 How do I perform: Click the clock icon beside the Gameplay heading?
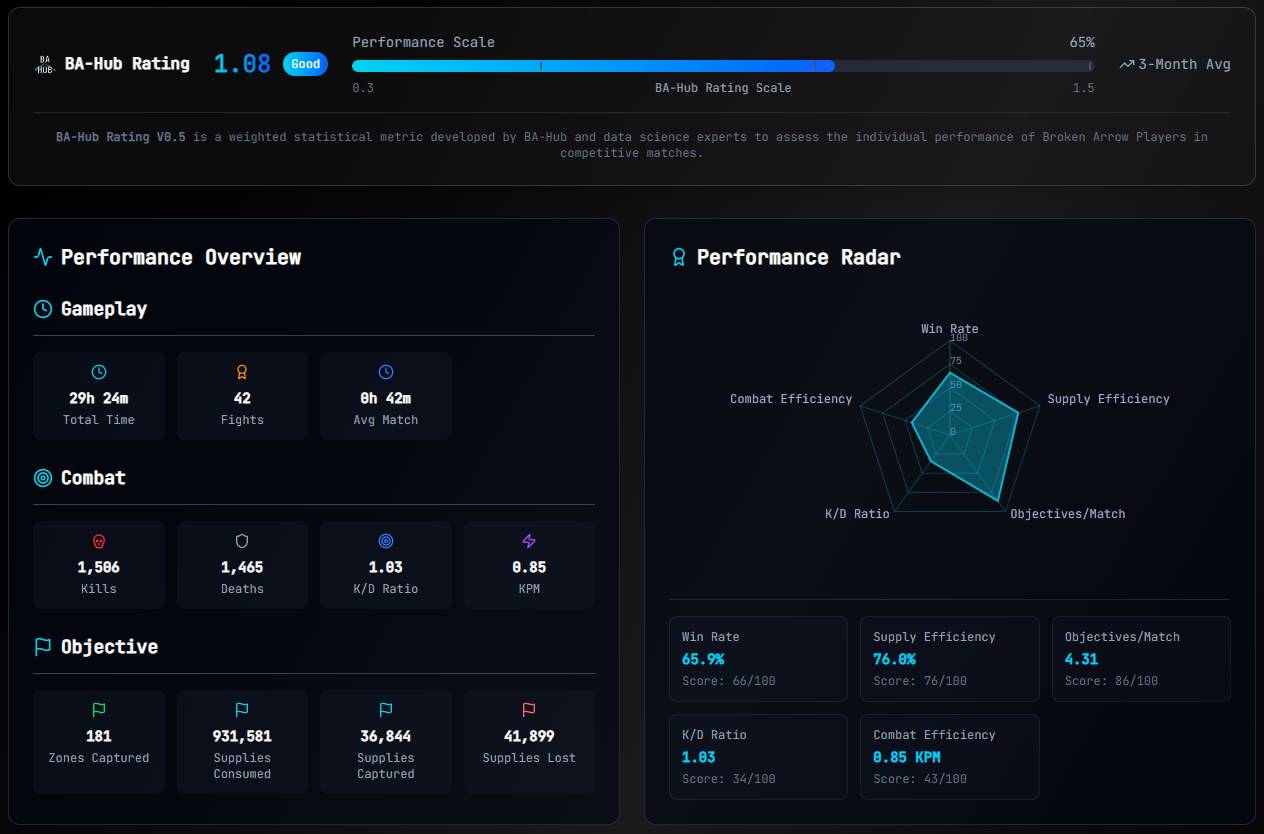click(43, 309)
